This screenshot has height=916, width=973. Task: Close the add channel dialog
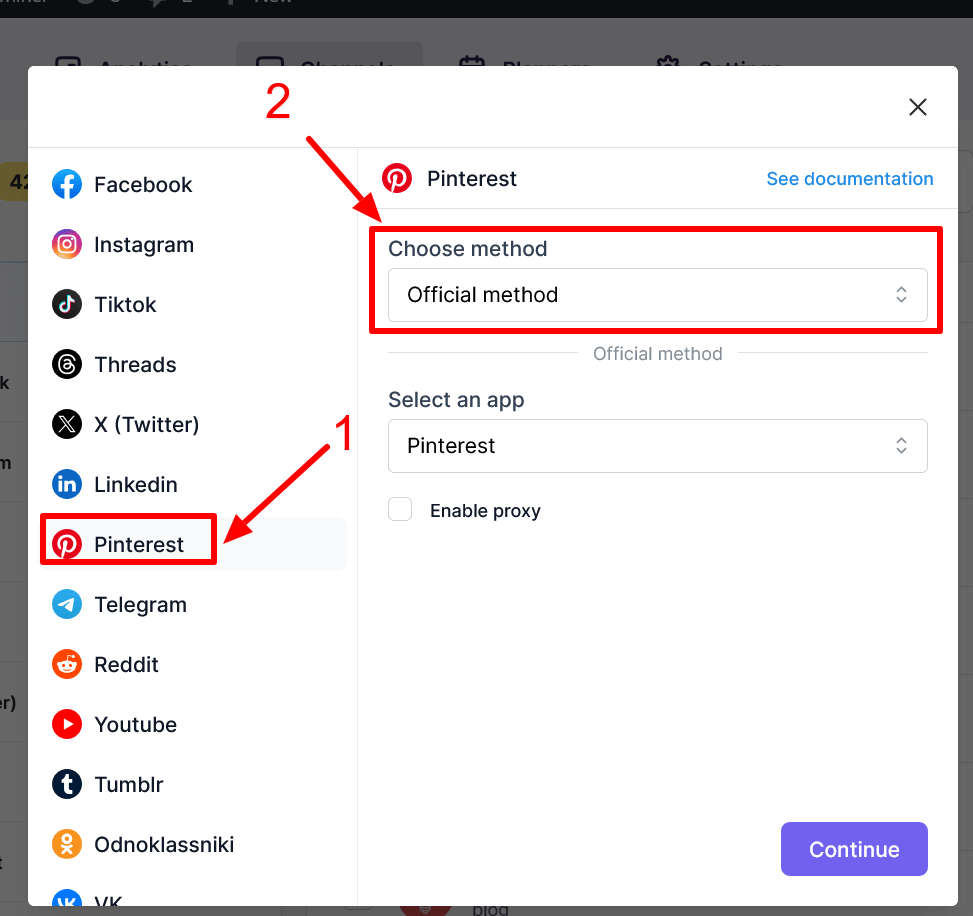(x=917, y=107)
